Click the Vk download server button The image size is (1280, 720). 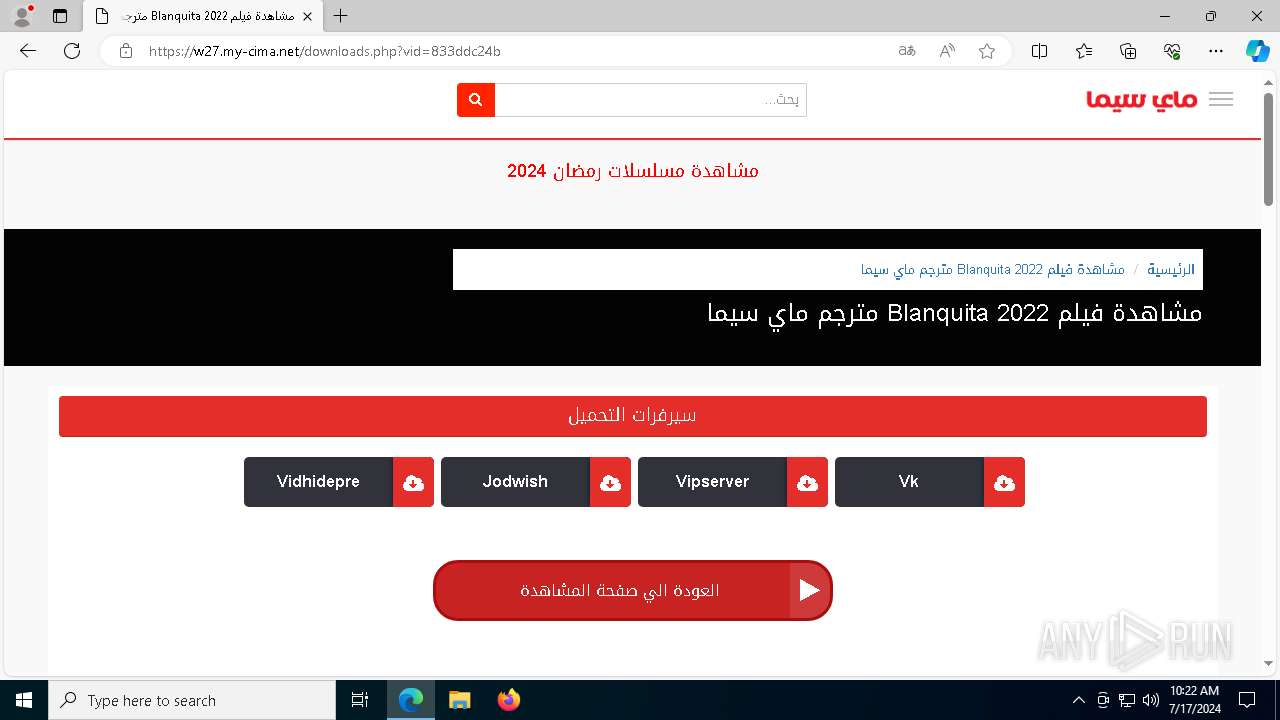[930, 482]
